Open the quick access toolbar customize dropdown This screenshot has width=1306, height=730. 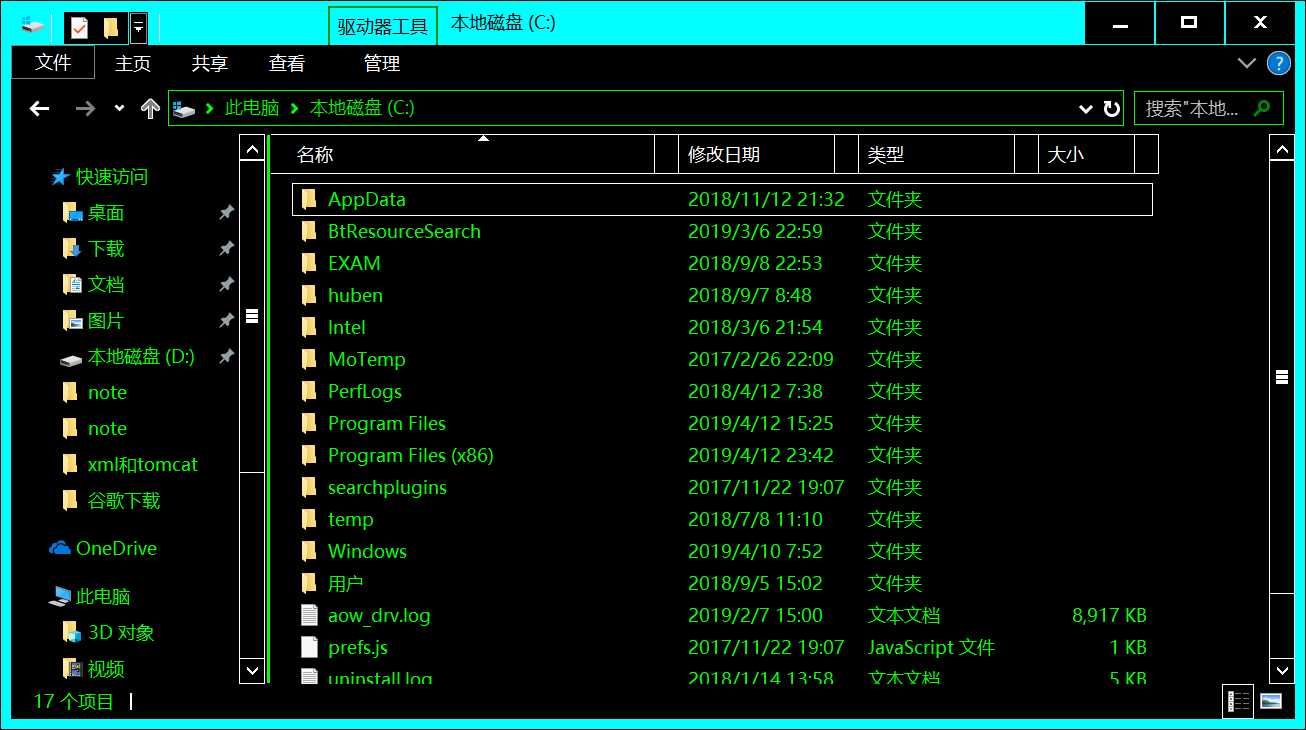[138, 28]
